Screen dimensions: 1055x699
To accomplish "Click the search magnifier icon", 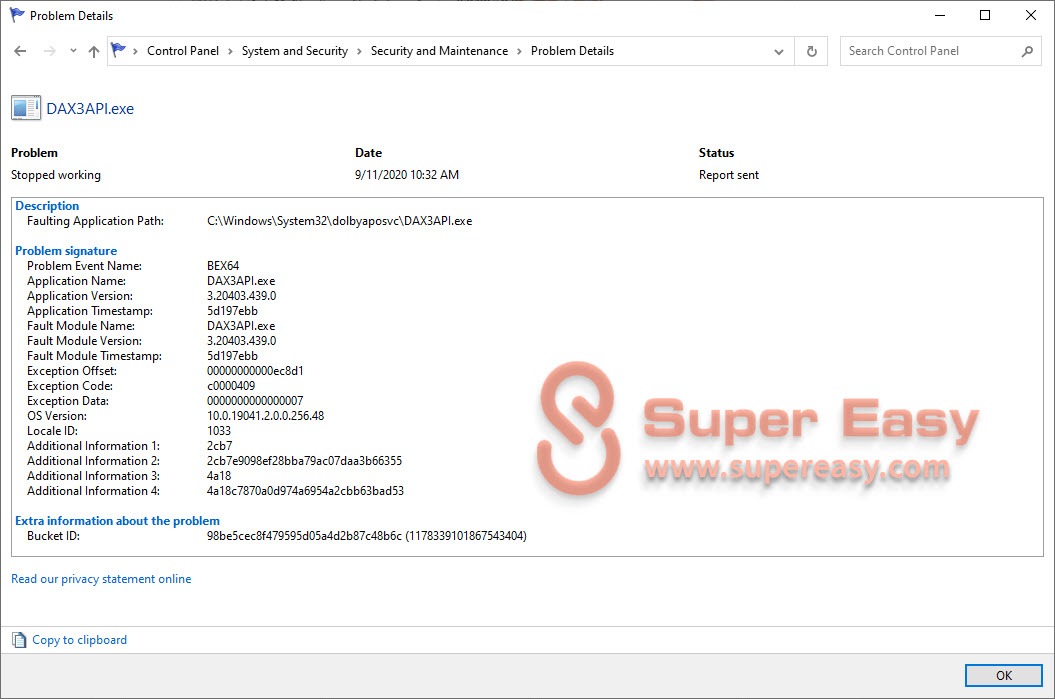I will tap(1027, 51).
